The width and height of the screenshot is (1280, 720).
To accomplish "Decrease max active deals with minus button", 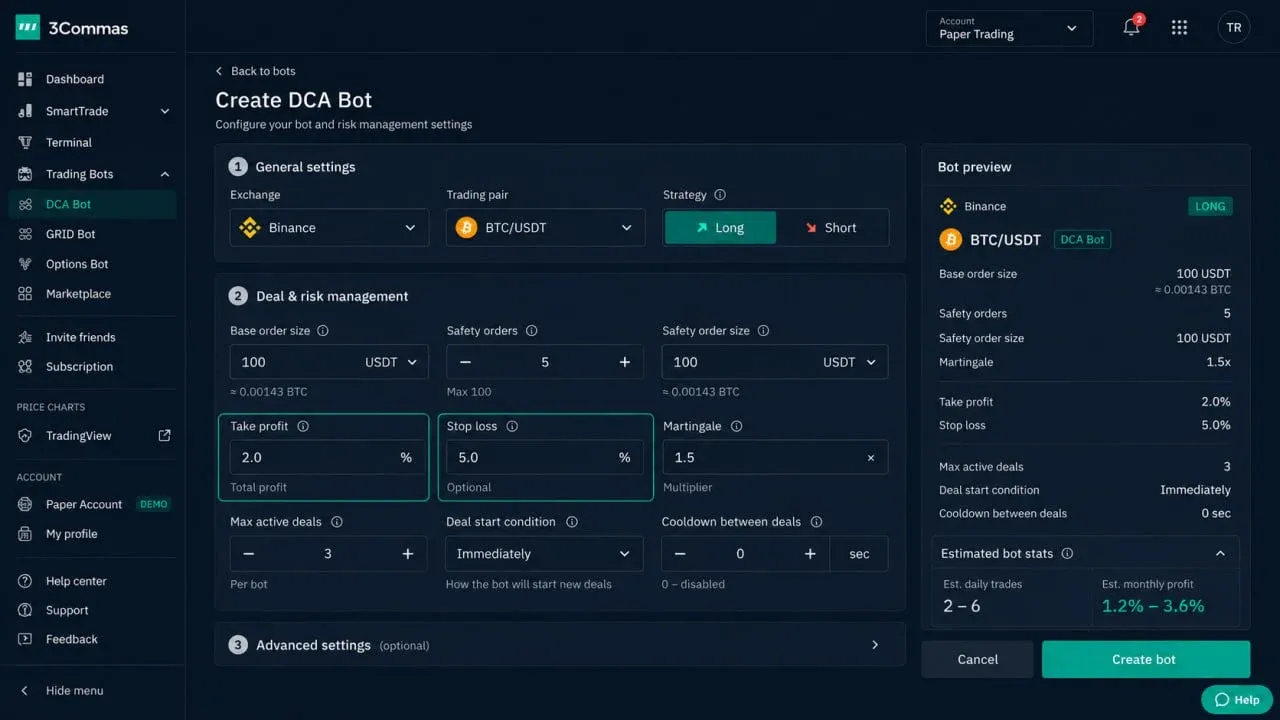I will tap(249, 553).
